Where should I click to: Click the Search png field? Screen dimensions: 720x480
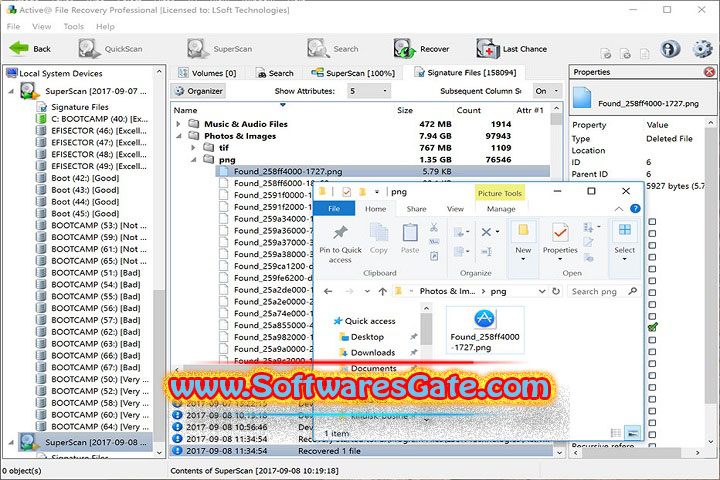[x=603, y=291]
